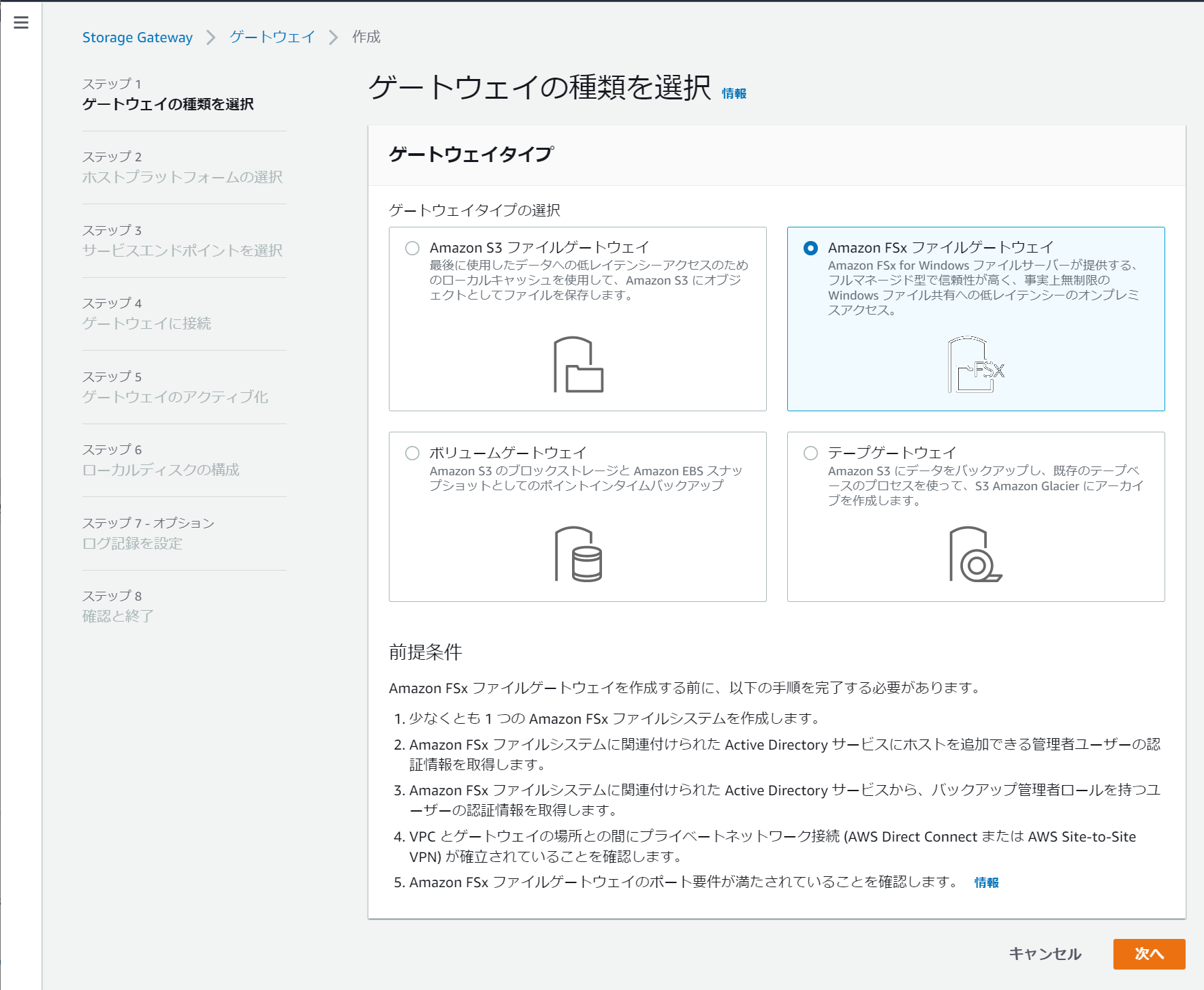Click the Amazon S3 file gateway folder icon
Image resolution: width=1204 pixels, height=990 pixels.
pyautogui.click(x=578, y=364)
